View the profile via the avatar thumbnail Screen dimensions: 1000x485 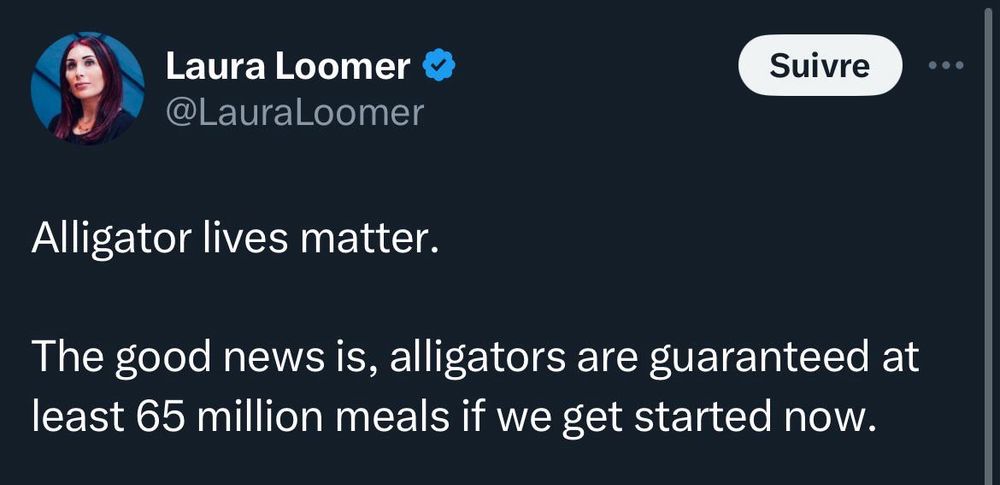click(88, 88)
